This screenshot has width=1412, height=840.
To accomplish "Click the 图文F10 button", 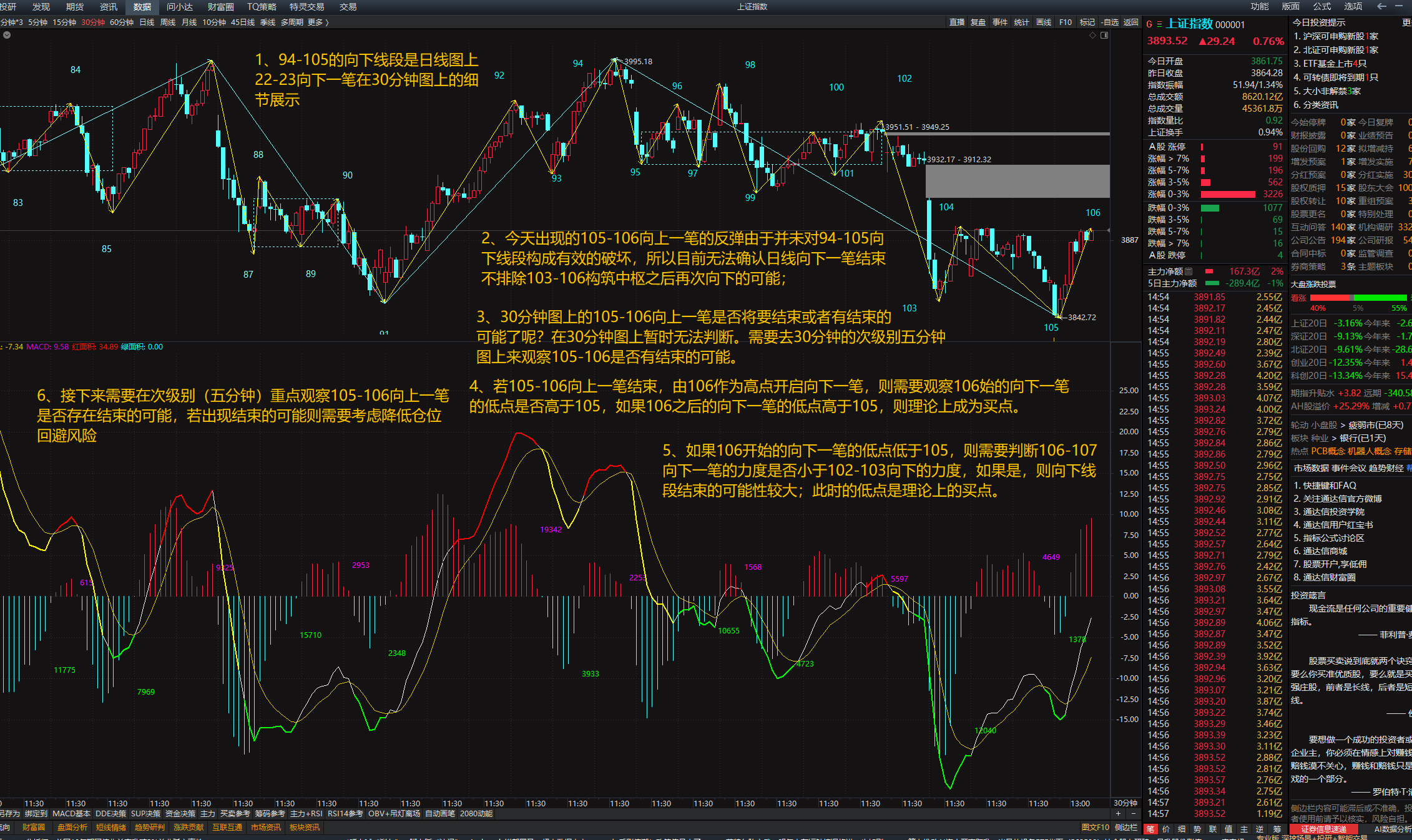I will [1096, 828].
